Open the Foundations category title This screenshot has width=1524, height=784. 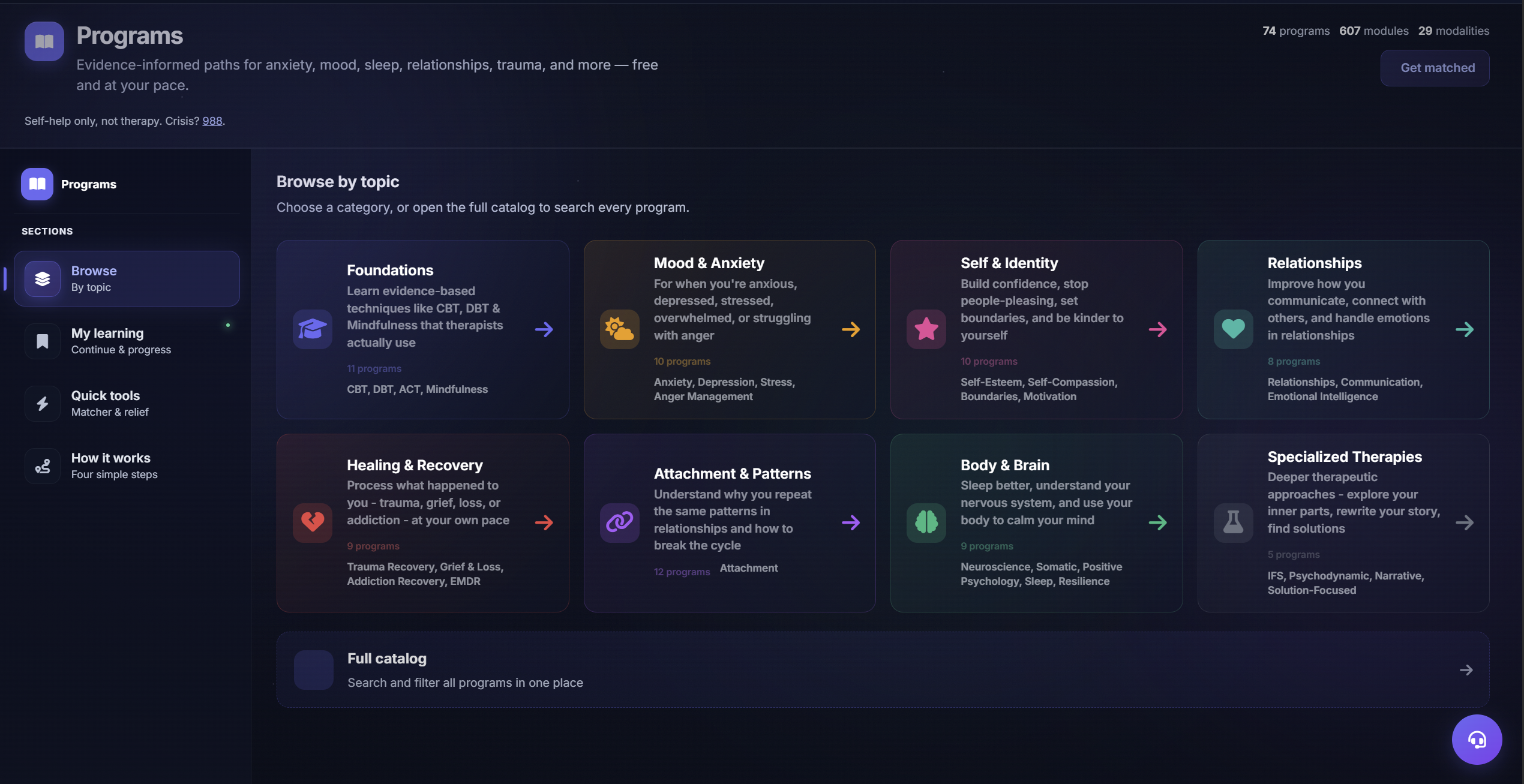[x=390, y=271]
